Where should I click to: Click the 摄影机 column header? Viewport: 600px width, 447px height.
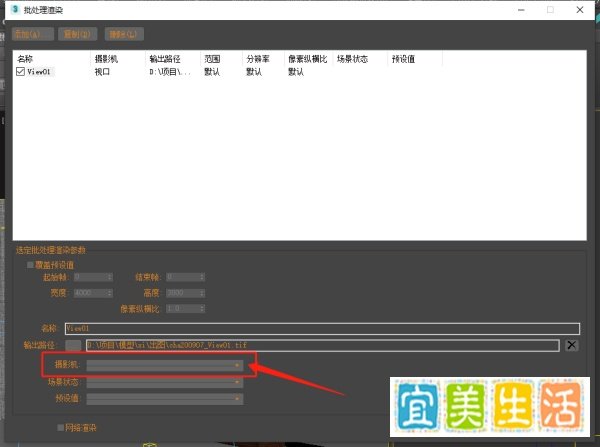(x=106, y=59)
